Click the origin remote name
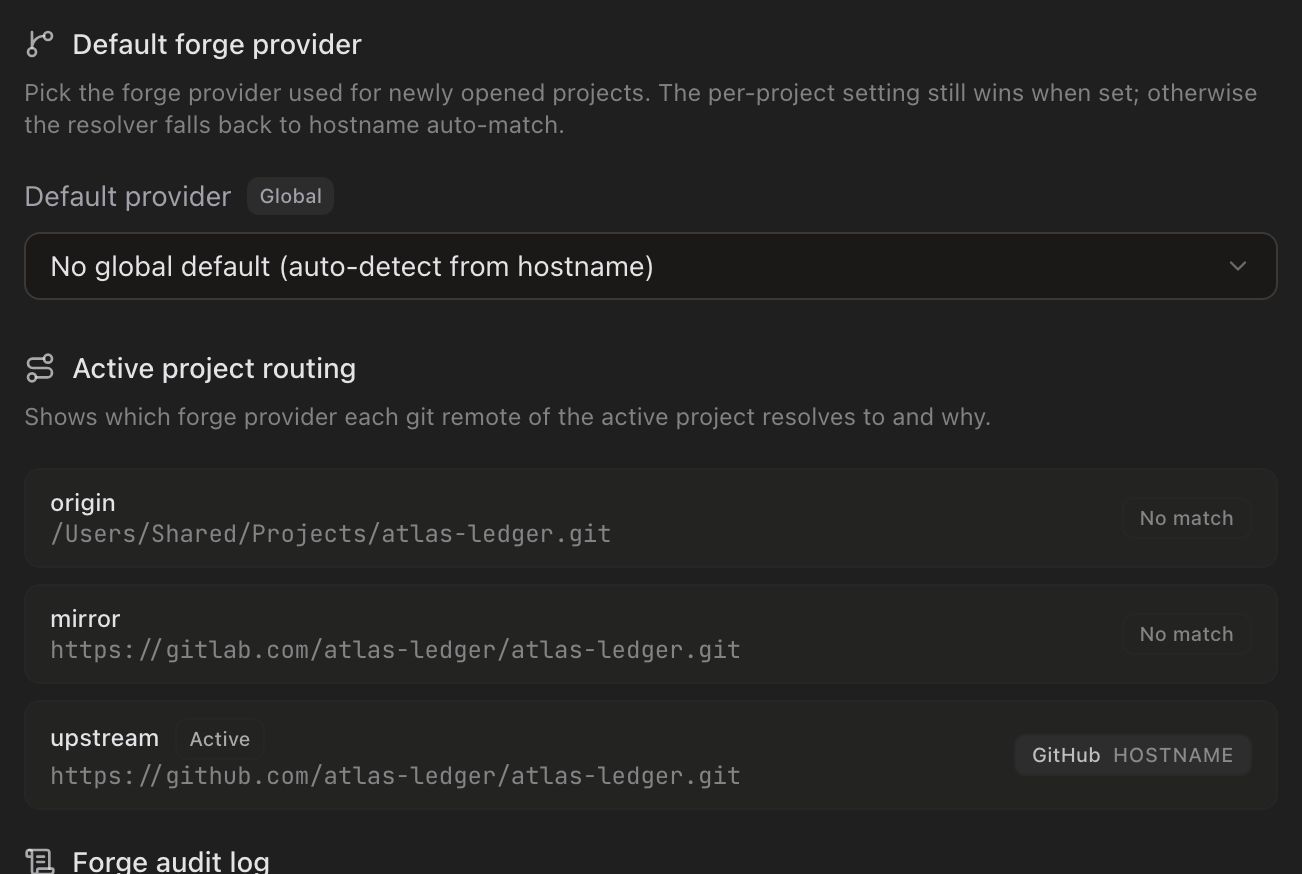 click(83, 502)
